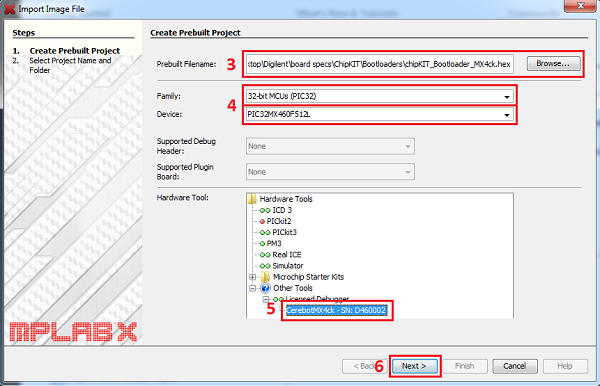Screen dimensions: 600x386
Task: Select Simulator in the hardware tool tree
Action: pyautogui.click(x=288, y=265)
